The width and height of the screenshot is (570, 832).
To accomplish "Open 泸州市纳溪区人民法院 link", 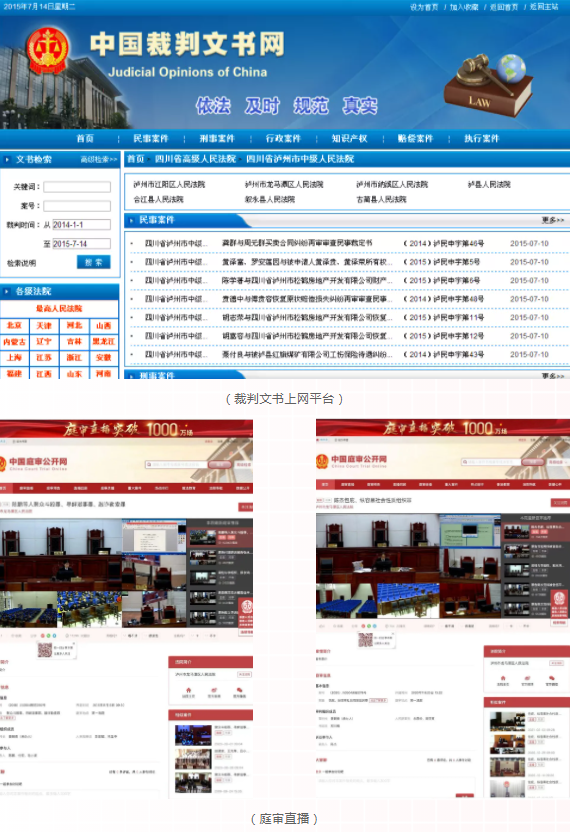I will click(x=392, y=185).
